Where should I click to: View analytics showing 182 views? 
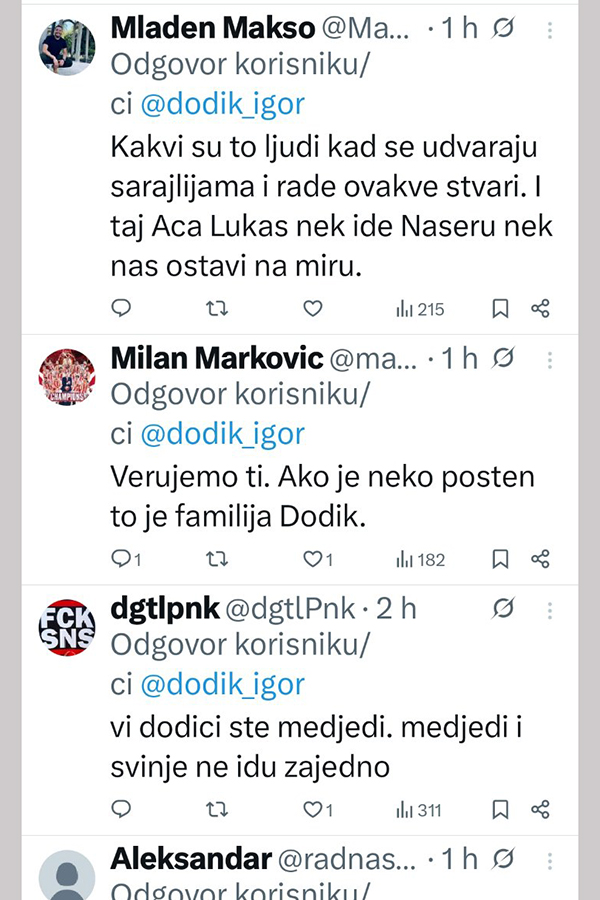pos(421,559)
